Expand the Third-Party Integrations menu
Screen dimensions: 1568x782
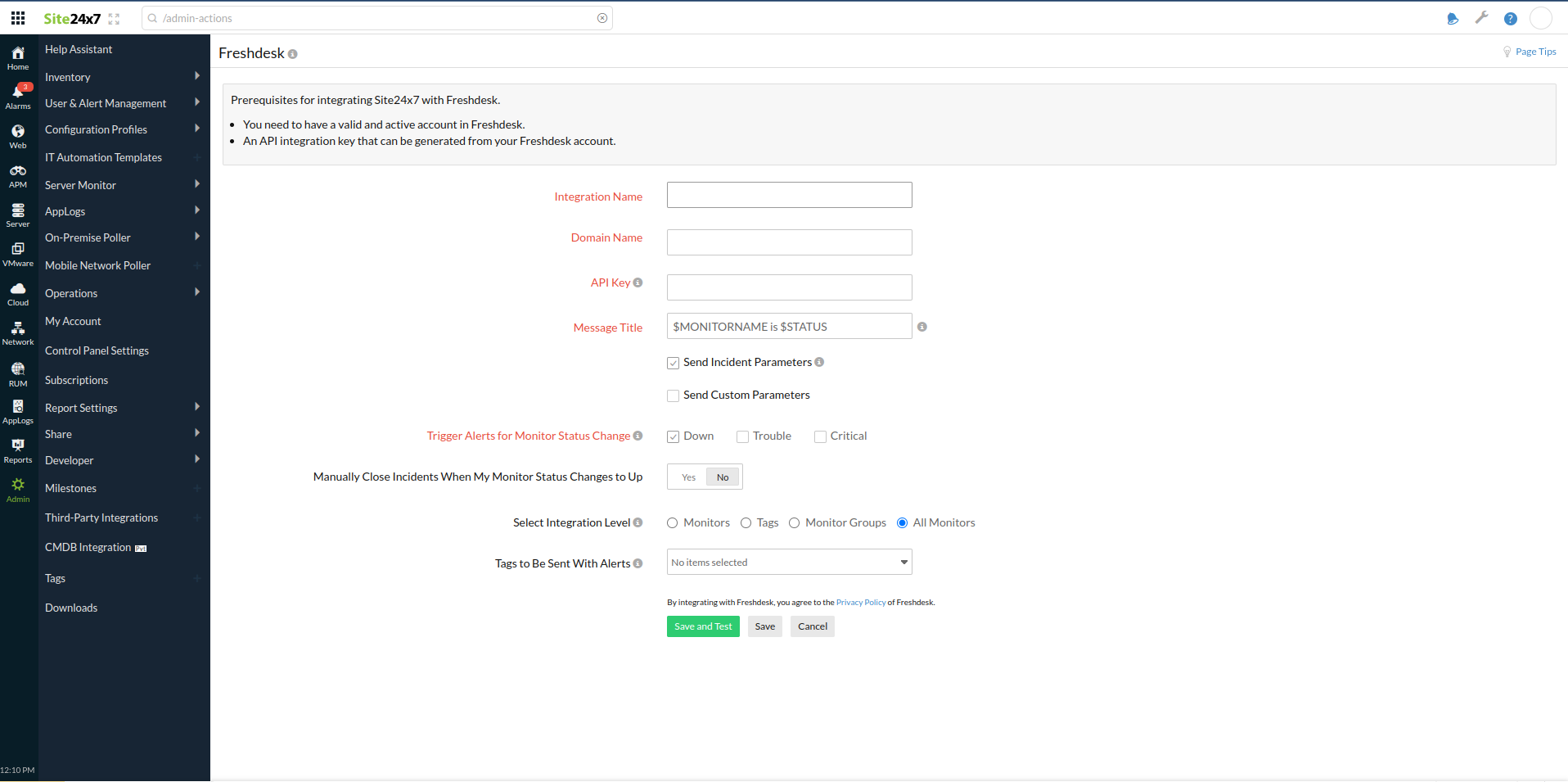[x=101, y=518]
